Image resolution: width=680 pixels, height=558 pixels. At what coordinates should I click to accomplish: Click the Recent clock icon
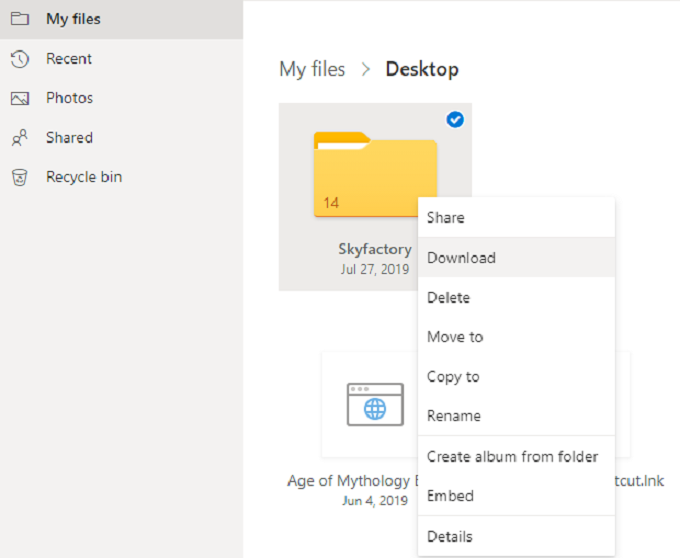(20, 59)
